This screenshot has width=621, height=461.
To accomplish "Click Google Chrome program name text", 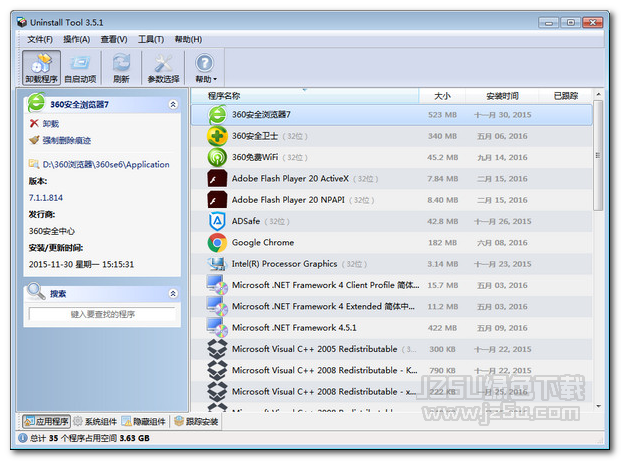I will click(263, 242).
